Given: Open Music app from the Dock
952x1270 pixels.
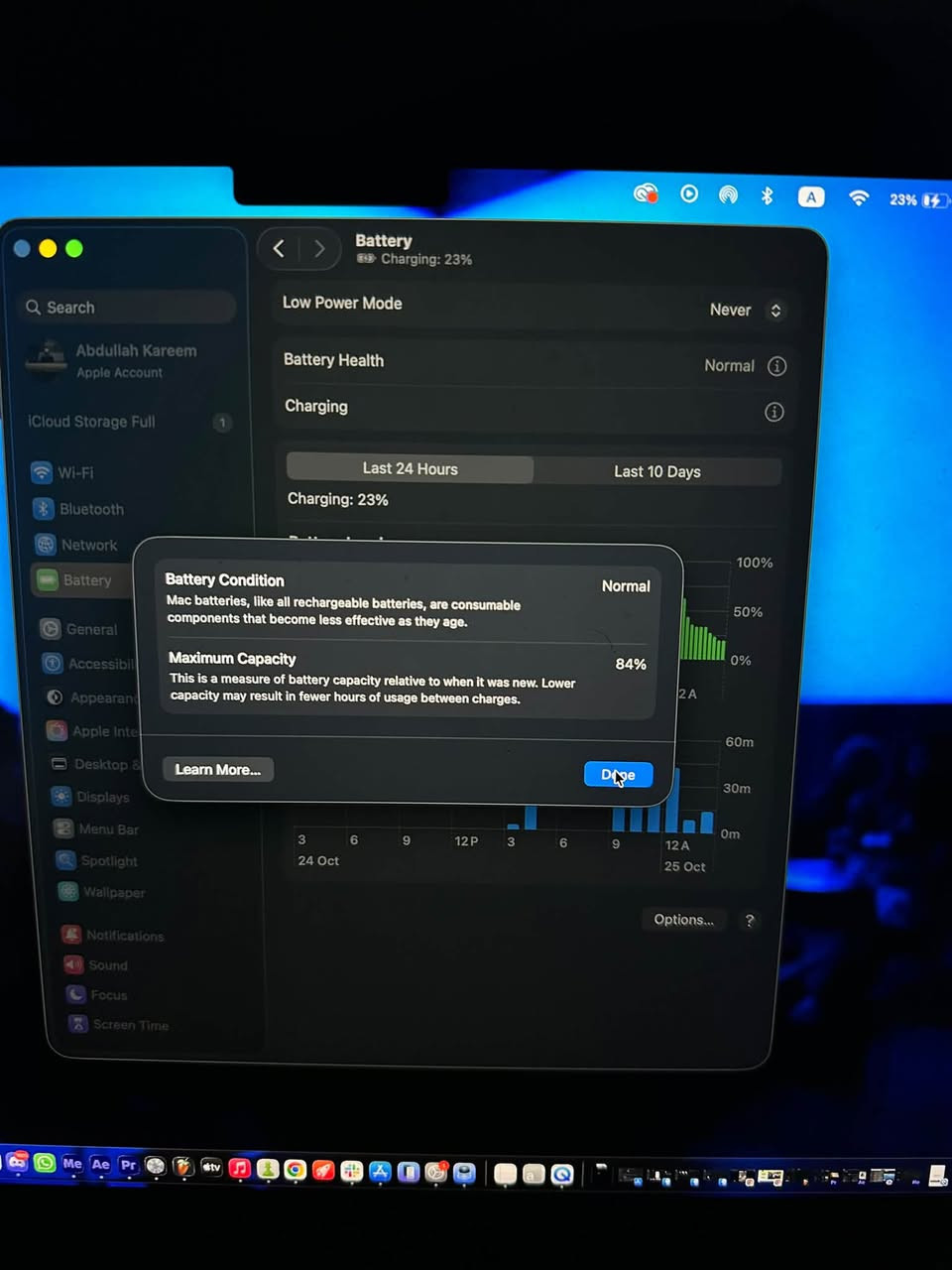Looking at the screenshot, I should tap(240, 1169).
